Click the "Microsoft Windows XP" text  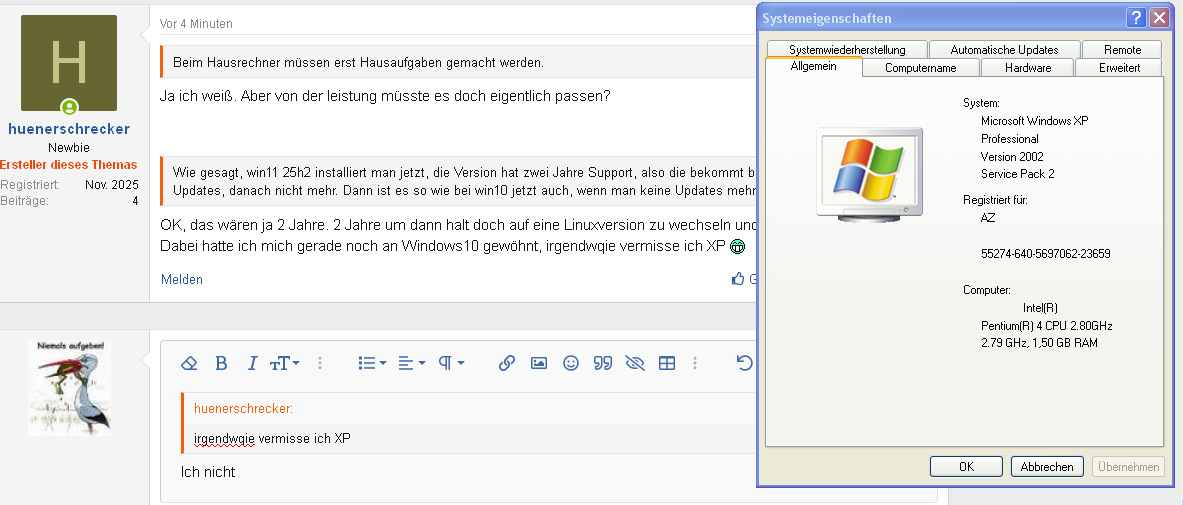[1035, 121]
